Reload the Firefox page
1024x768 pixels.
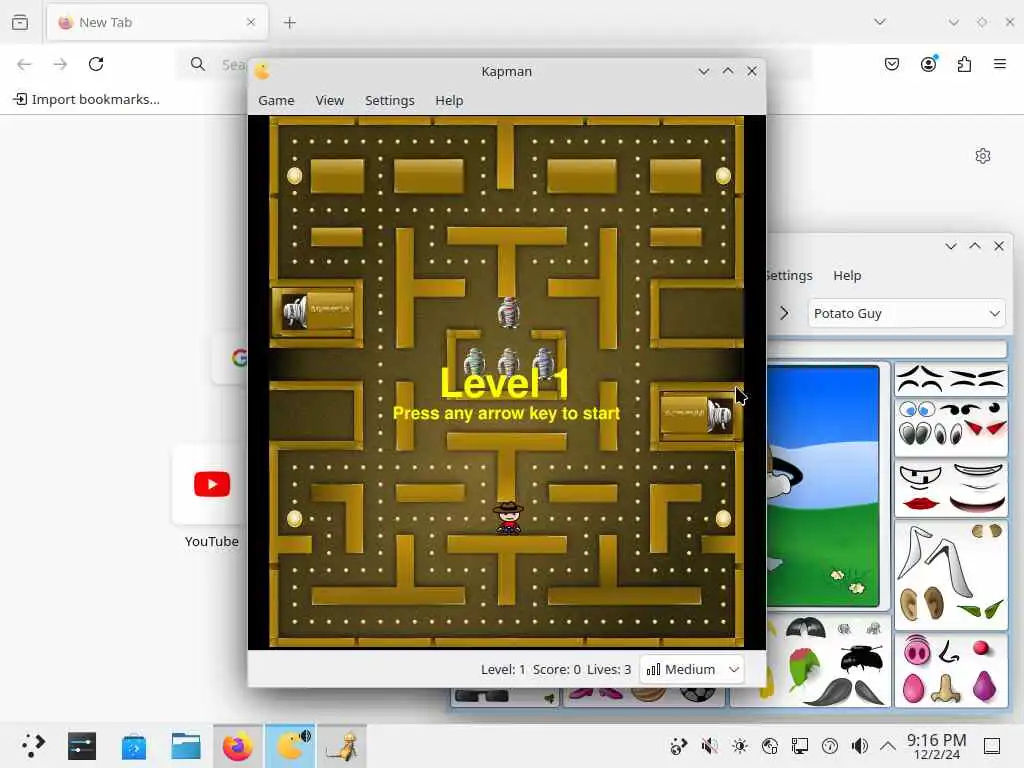[x=96, y=64]
